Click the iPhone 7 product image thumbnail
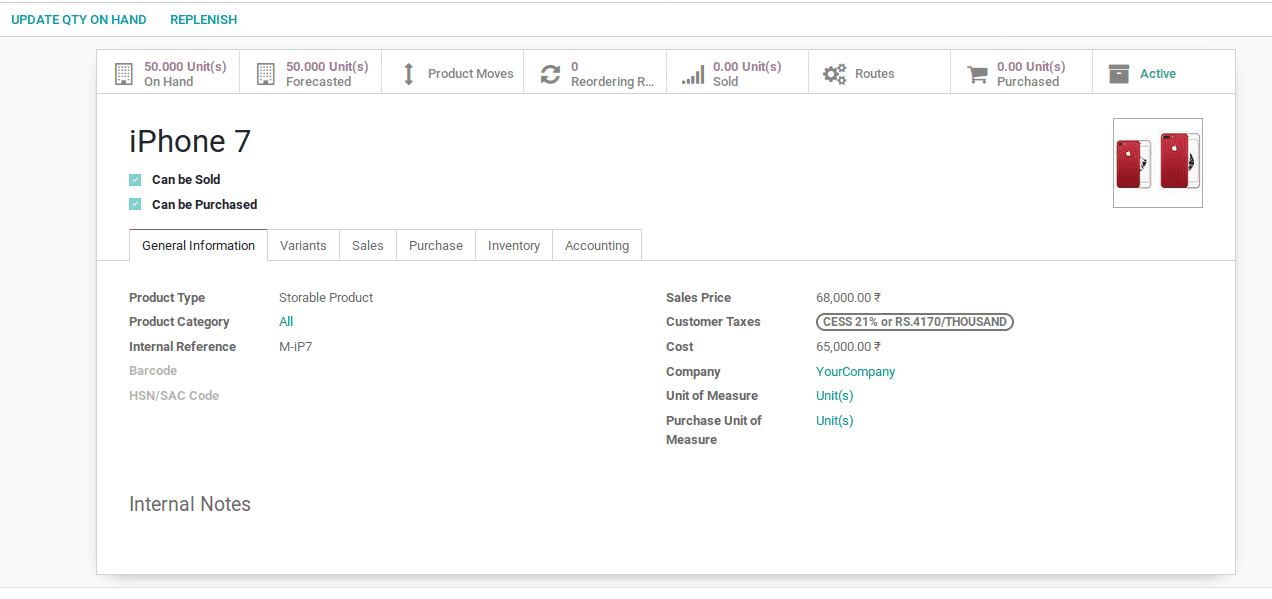Viewport: 1272px width, 599px height. tap(1158, 163)
